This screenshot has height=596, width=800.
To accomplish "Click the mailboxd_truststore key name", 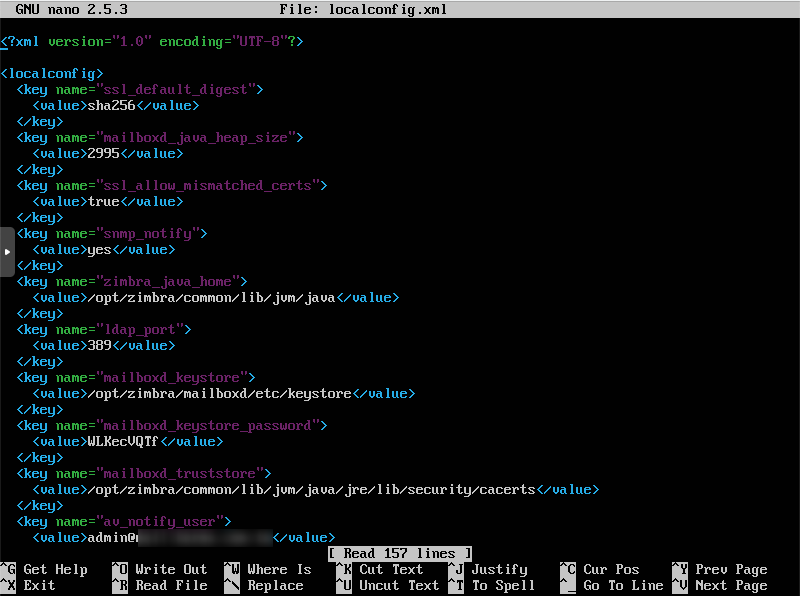I will click(x=180, y=474).
